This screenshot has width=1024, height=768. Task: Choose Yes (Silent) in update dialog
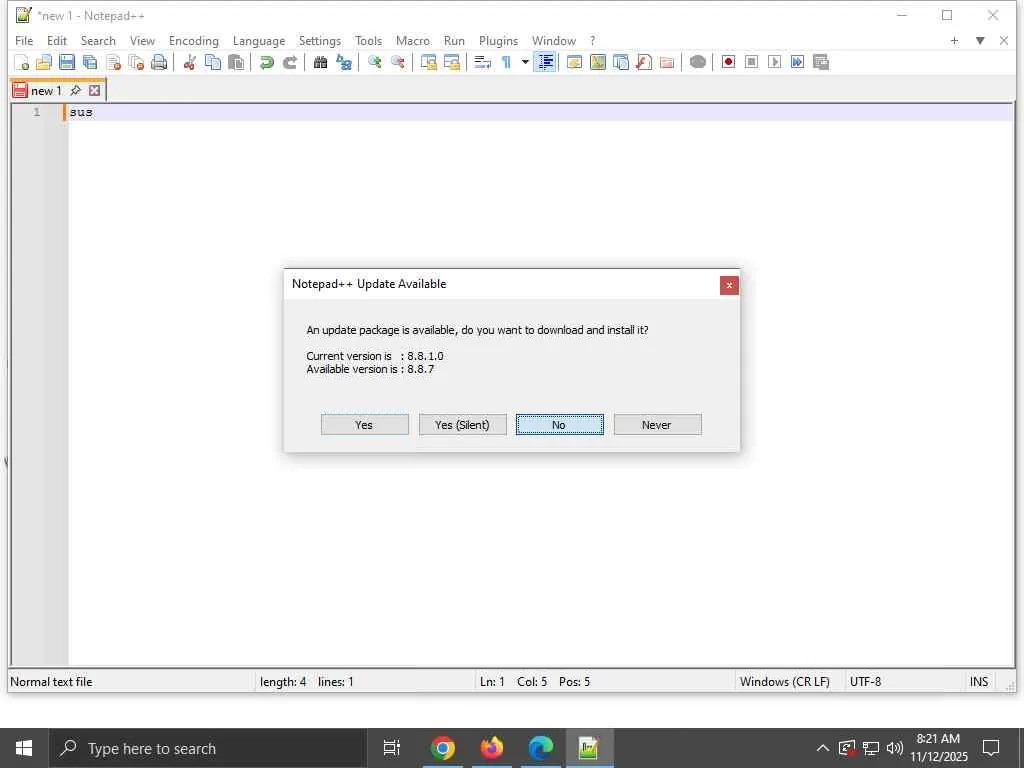(x=462, y=424)
